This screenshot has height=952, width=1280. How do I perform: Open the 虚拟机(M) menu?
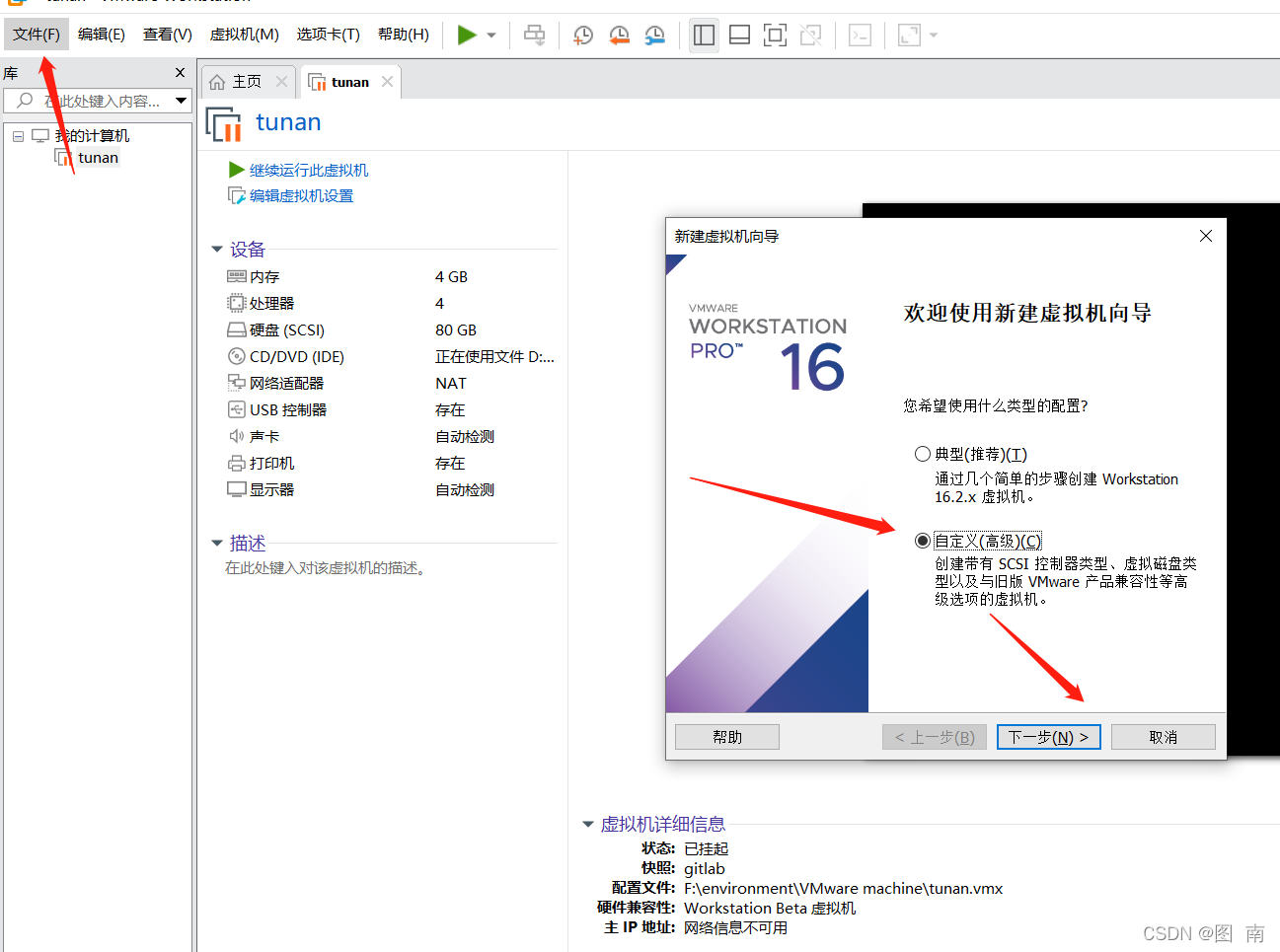click(x=245, y=35)
